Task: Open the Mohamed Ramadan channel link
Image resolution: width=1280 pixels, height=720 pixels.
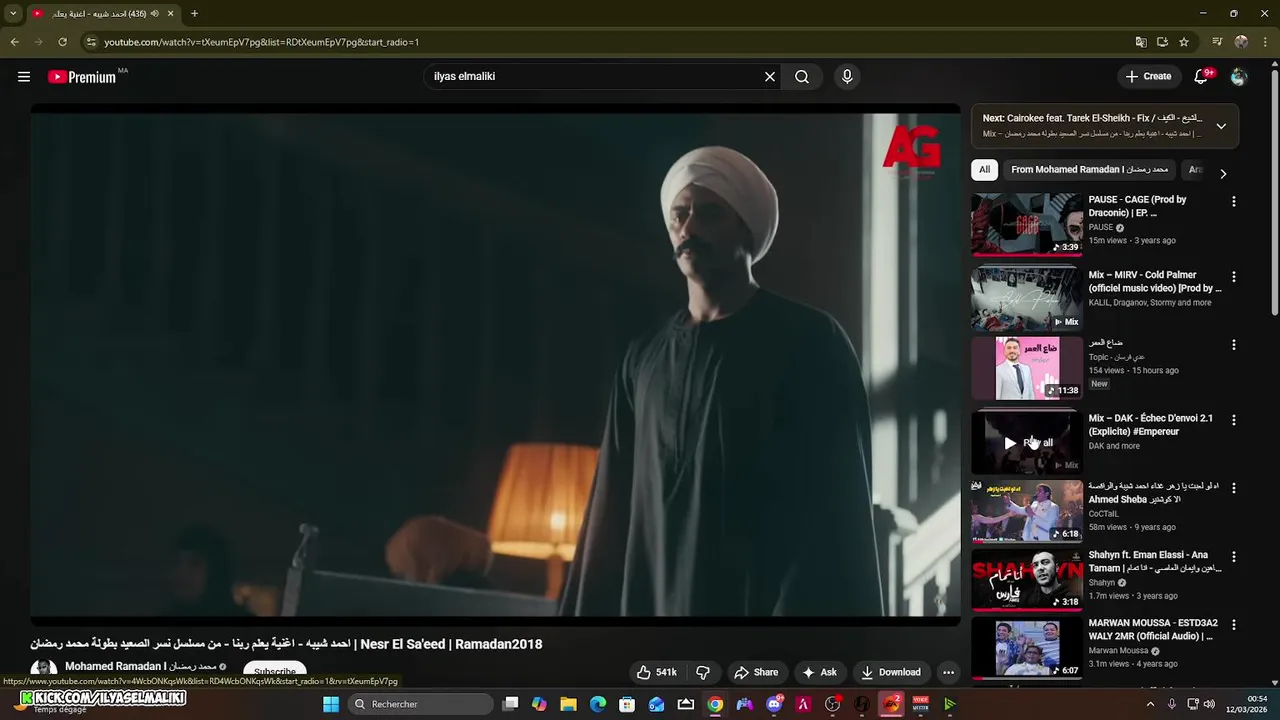Action: pyautogui.click(x=141, y=666)
